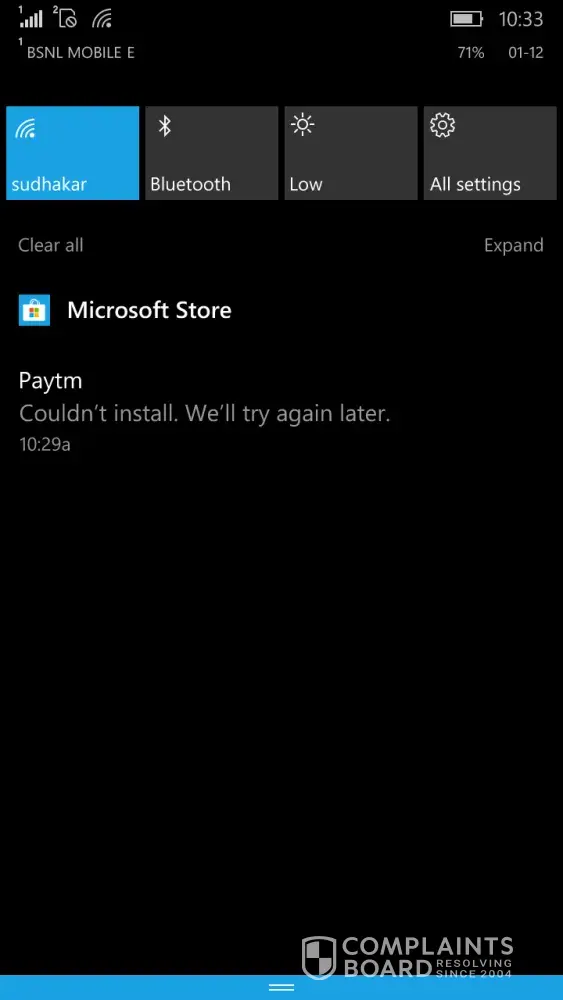This screenshot has width=563, height=1000.
Task: Toggle the sudhakar Wi-Fi quick action tile
Action: point(73,153)
